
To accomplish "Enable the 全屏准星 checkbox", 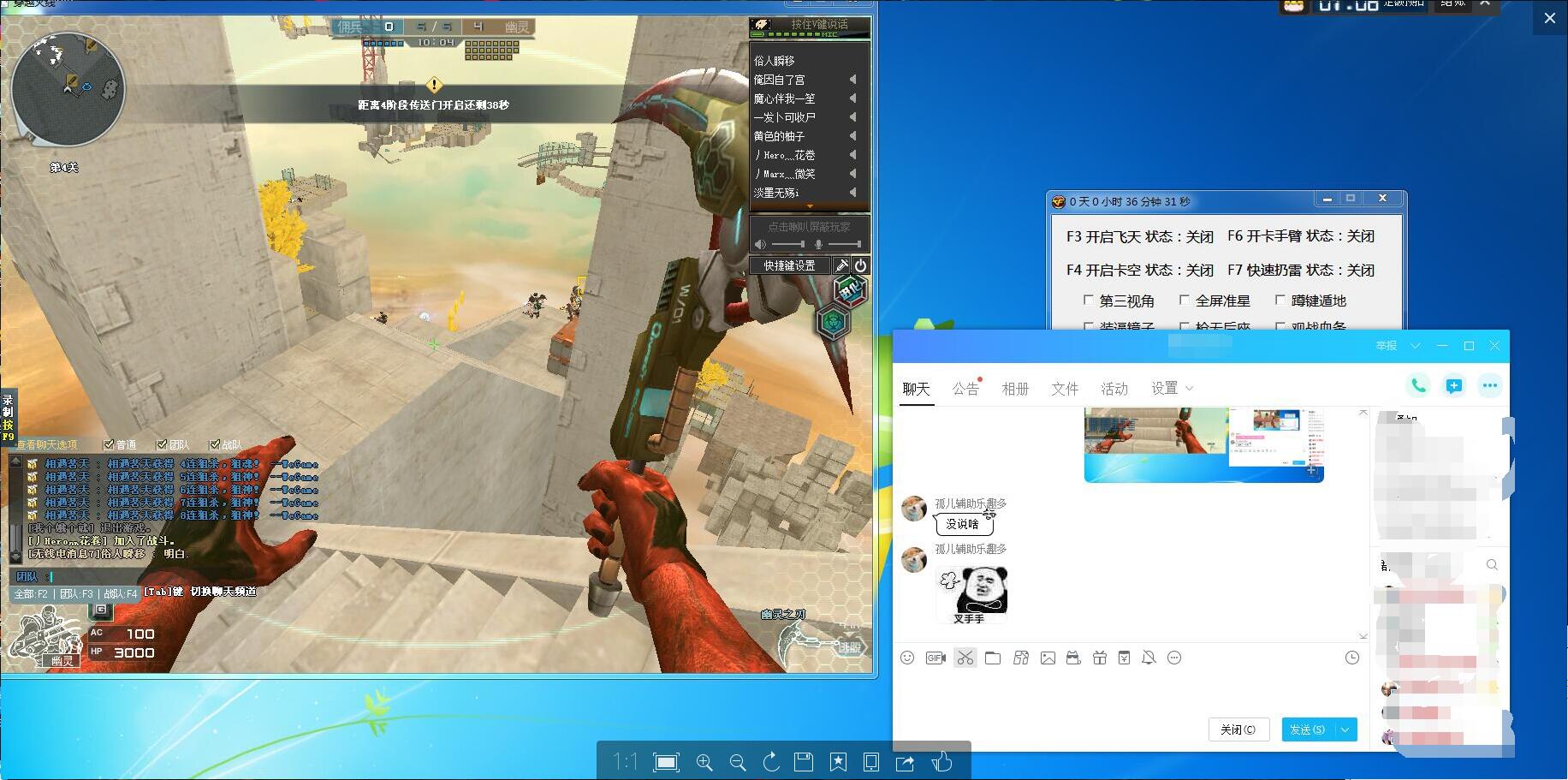I will (1184, 301).
